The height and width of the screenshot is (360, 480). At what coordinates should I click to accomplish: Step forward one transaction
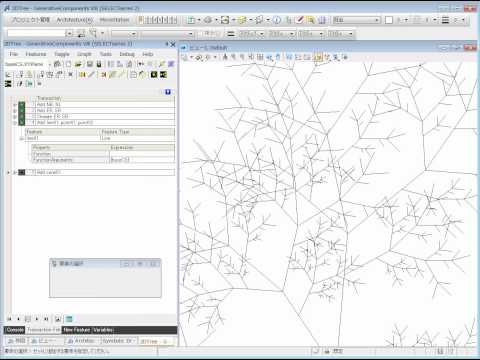click(37, 319)
